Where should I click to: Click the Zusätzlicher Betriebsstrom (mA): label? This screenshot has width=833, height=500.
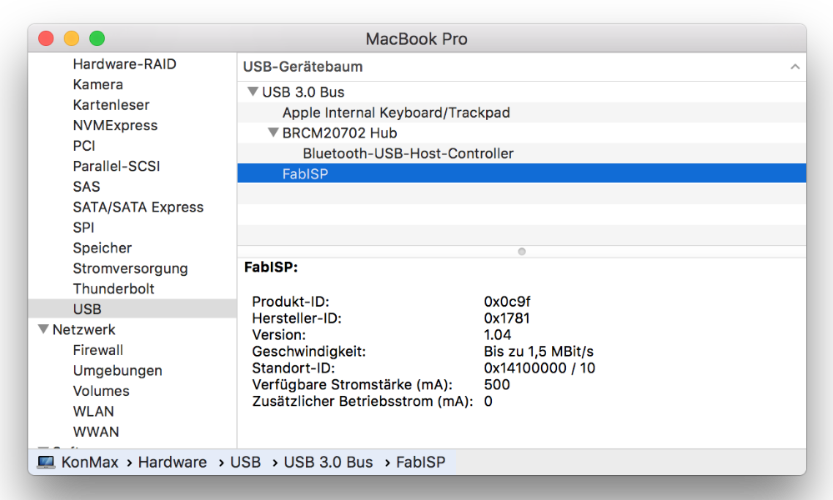362,401
